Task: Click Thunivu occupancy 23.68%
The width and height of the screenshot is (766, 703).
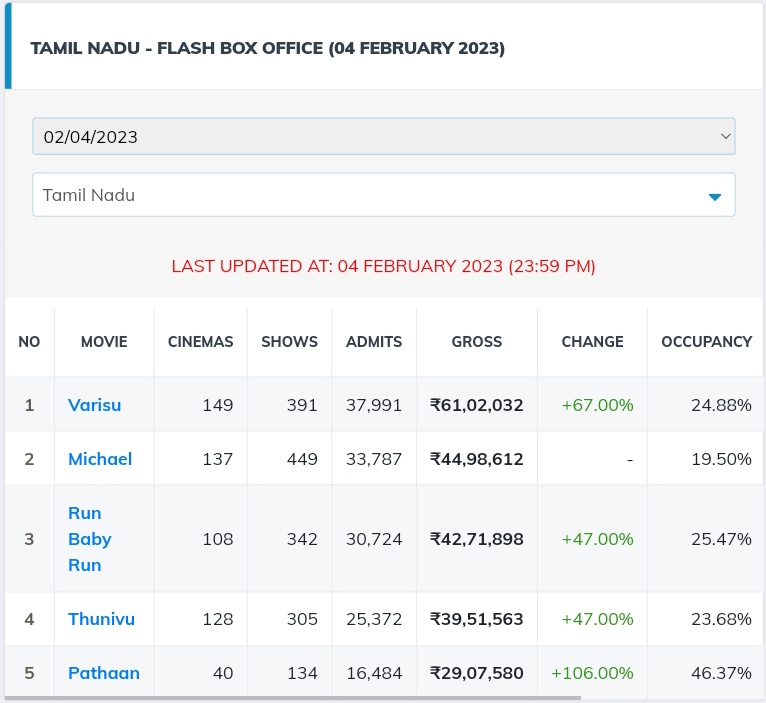Action: (721, 619)
